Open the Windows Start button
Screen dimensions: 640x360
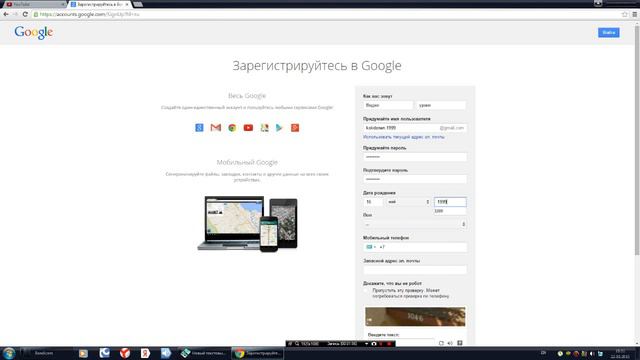tap(9, 353)
